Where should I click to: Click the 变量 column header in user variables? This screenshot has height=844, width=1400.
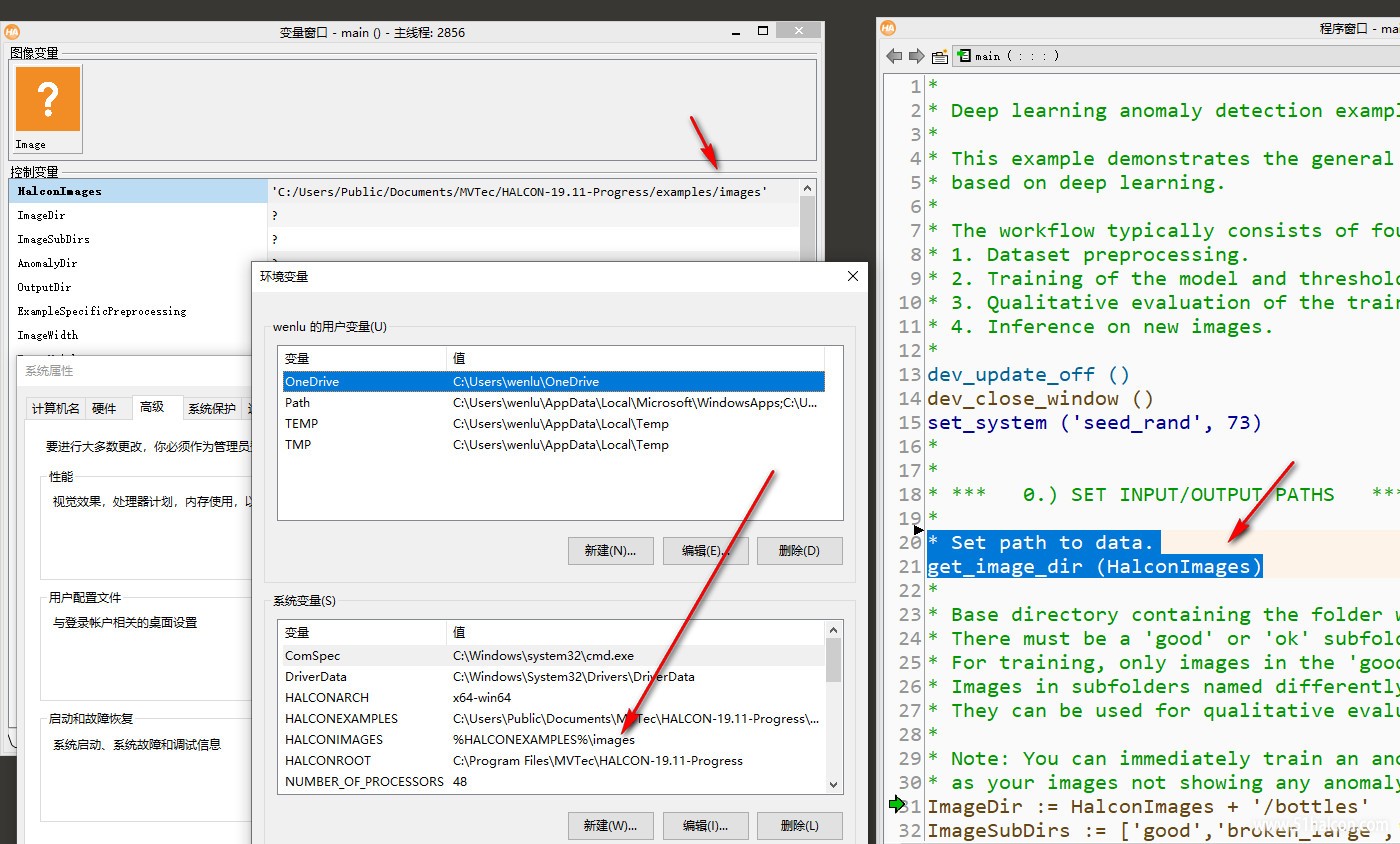[364, 358]
